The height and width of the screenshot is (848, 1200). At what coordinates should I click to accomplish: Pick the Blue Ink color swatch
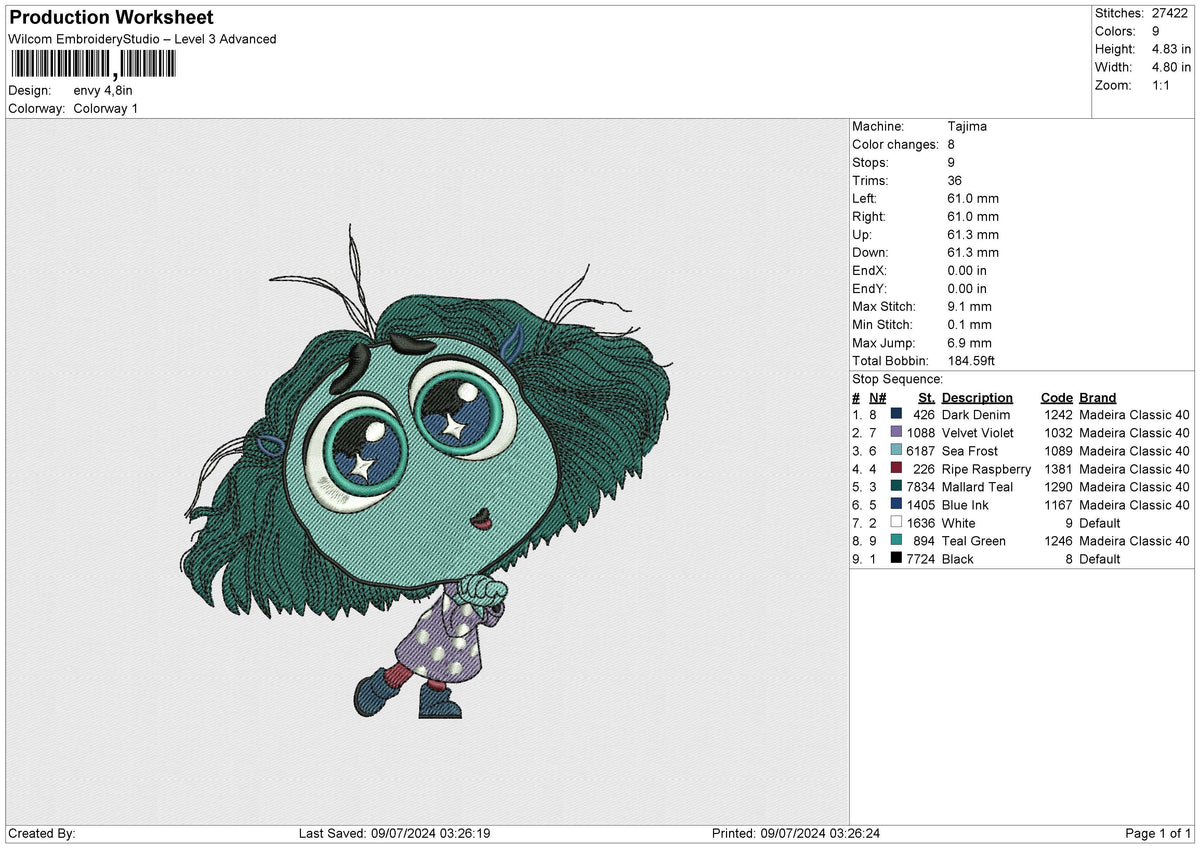click(x=896, y=504)
